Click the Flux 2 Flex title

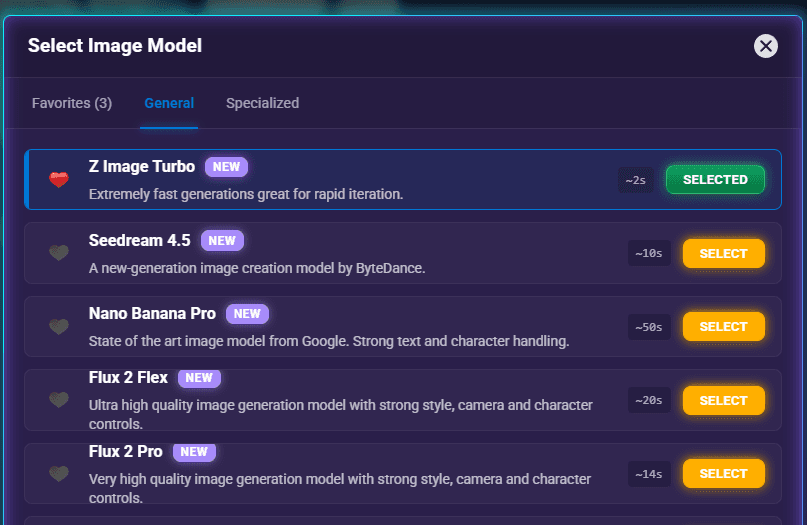tap(128, 378)
